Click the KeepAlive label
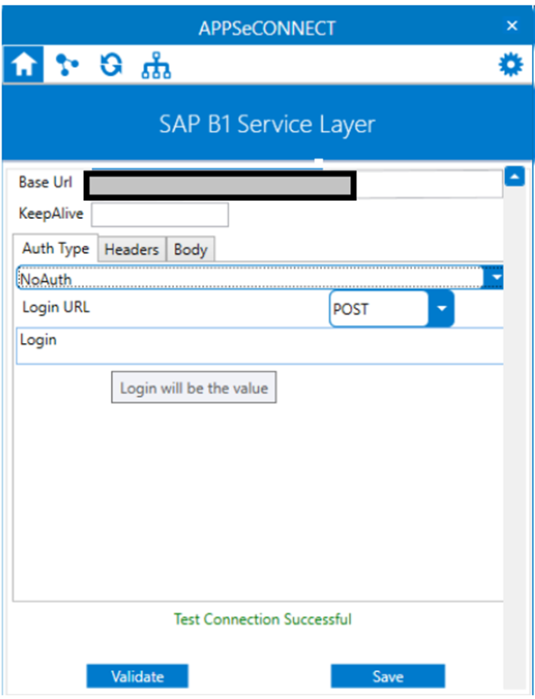This screenshot has width=535, height=699. click(51, 214)
